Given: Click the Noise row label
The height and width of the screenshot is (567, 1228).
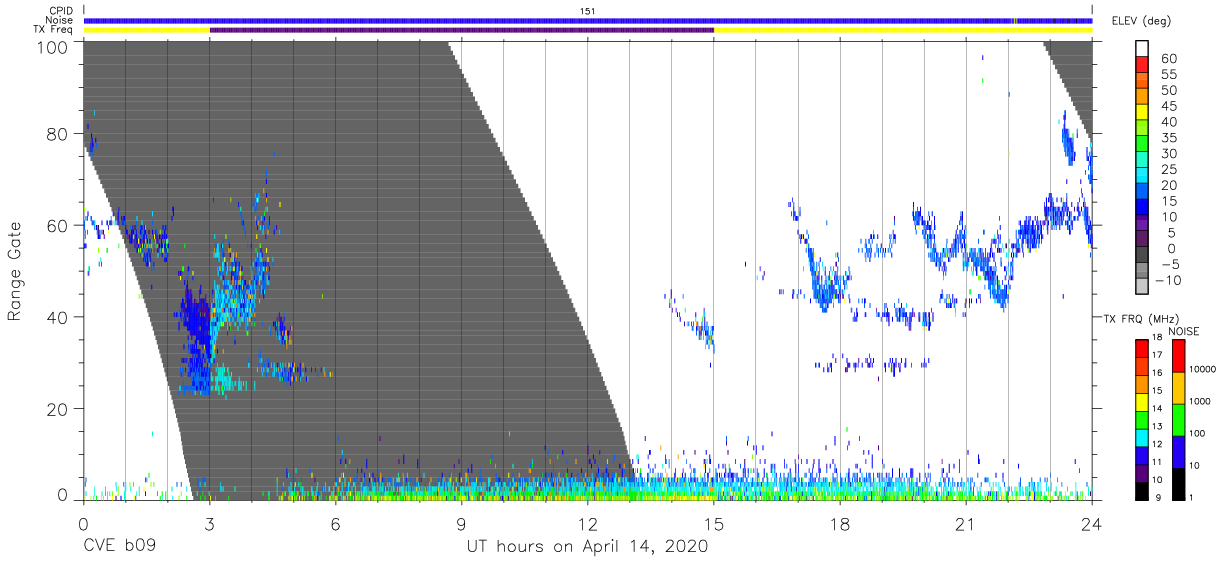Looking at the screenshot, I should 58,20.
